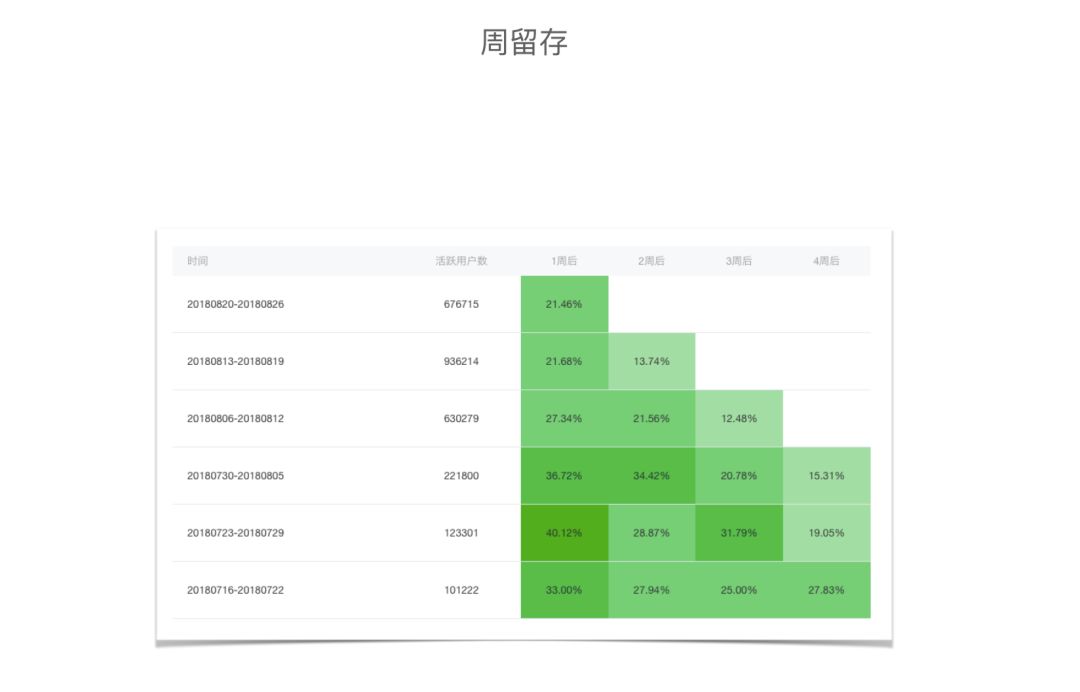The image size is (1080, 692).
Task: Click the 20.78% retention cell
Action: coord(739,476)
